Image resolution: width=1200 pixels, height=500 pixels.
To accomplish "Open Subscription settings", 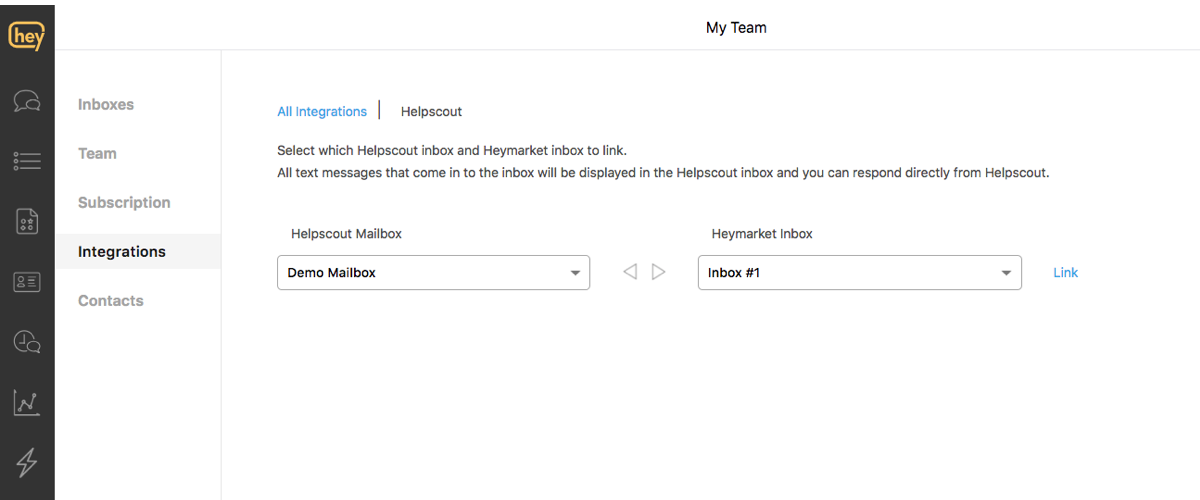I will click(124, 202).
